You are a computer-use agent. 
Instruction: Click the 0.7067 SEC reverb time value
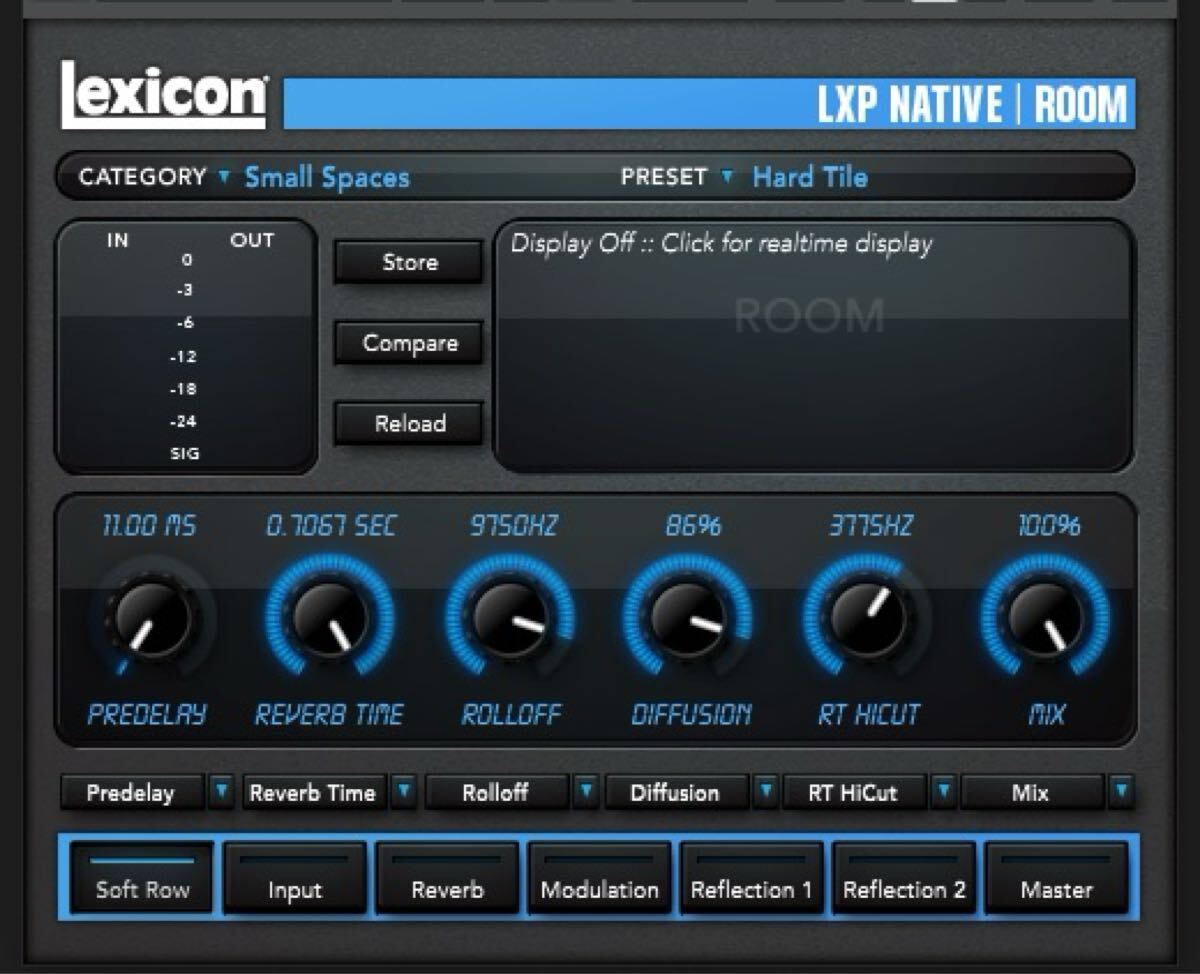pyautogui.click(x=331, y=526)
